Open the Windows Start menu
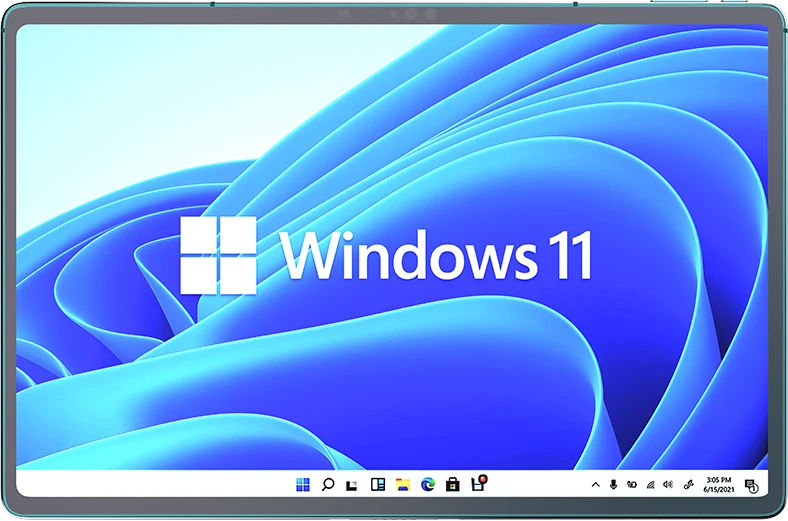The width and height of the screenshot is (788, 521). 303,484
